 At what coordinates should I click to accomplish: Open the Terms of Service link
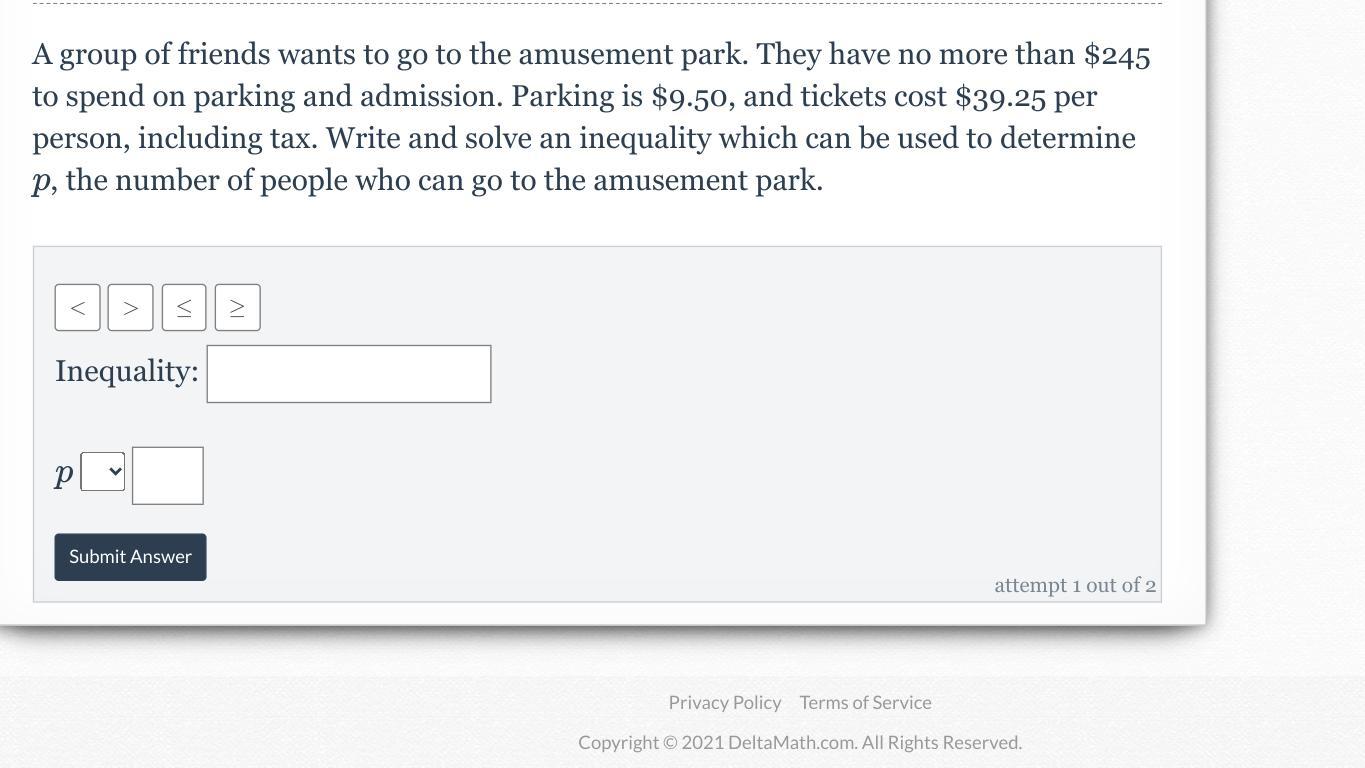pos(865,703)
